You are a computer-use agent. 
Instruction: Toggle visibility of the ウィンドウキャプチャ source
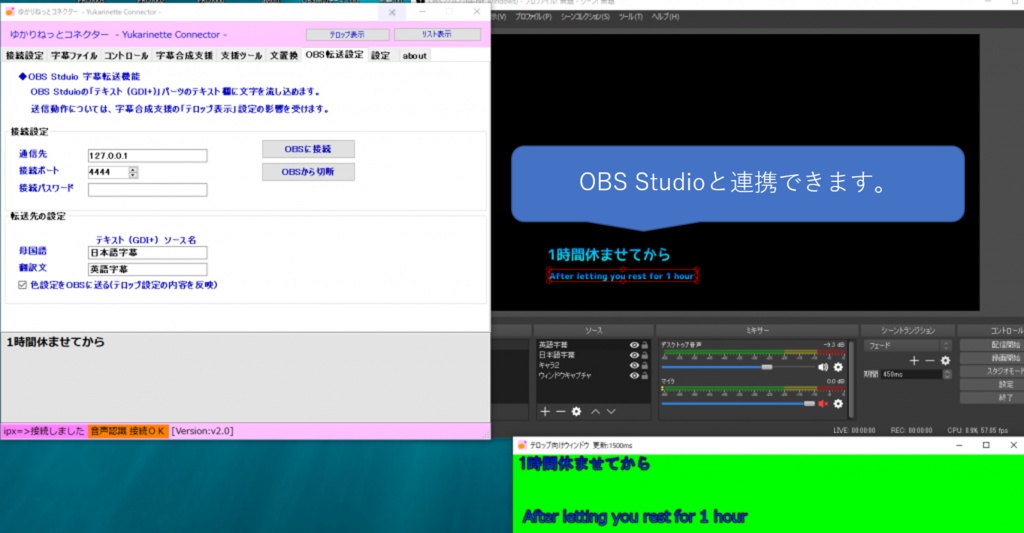tap(633, 376)
